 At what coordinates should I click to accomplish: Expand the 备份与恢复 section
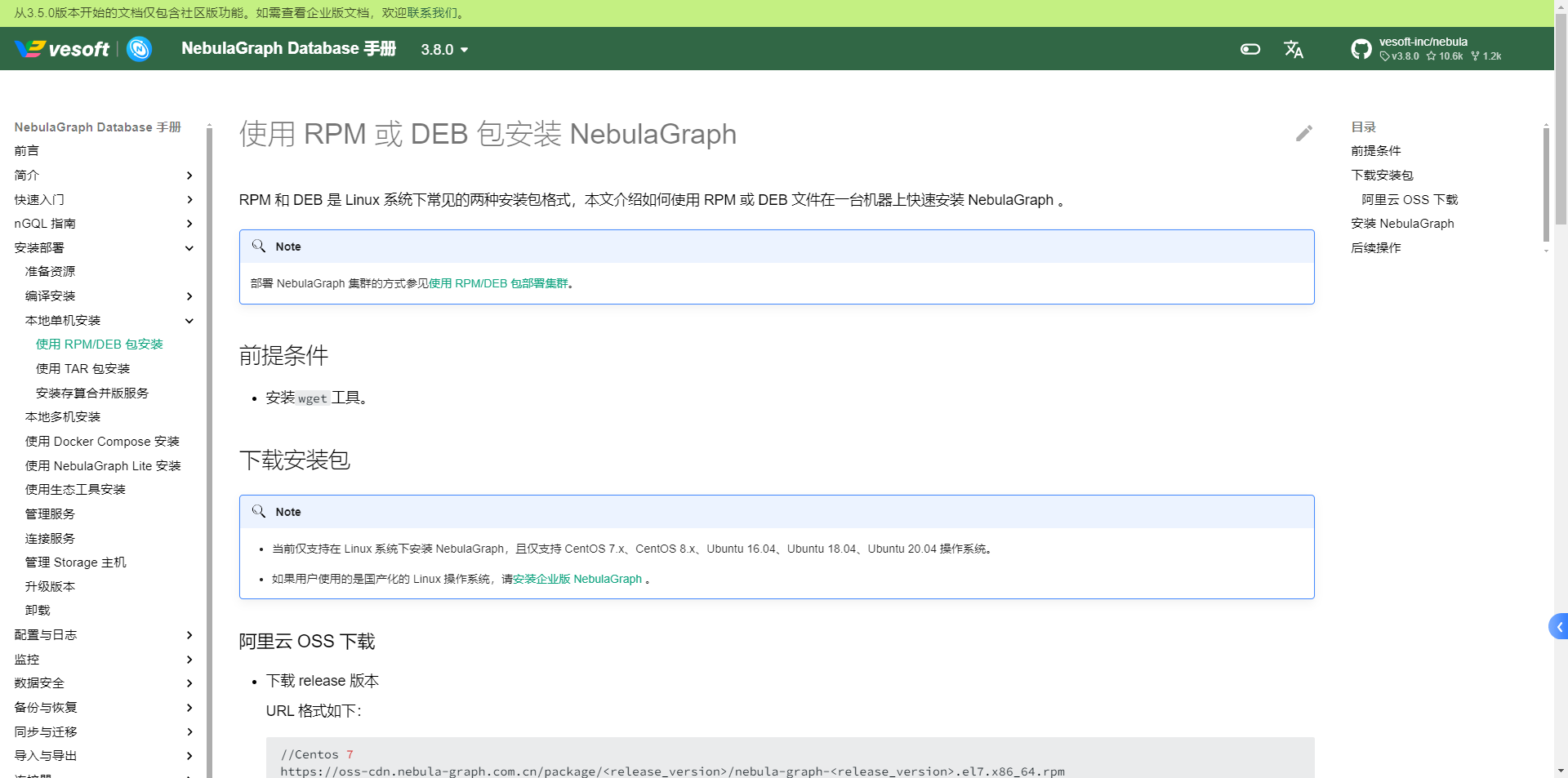point(189,708)
